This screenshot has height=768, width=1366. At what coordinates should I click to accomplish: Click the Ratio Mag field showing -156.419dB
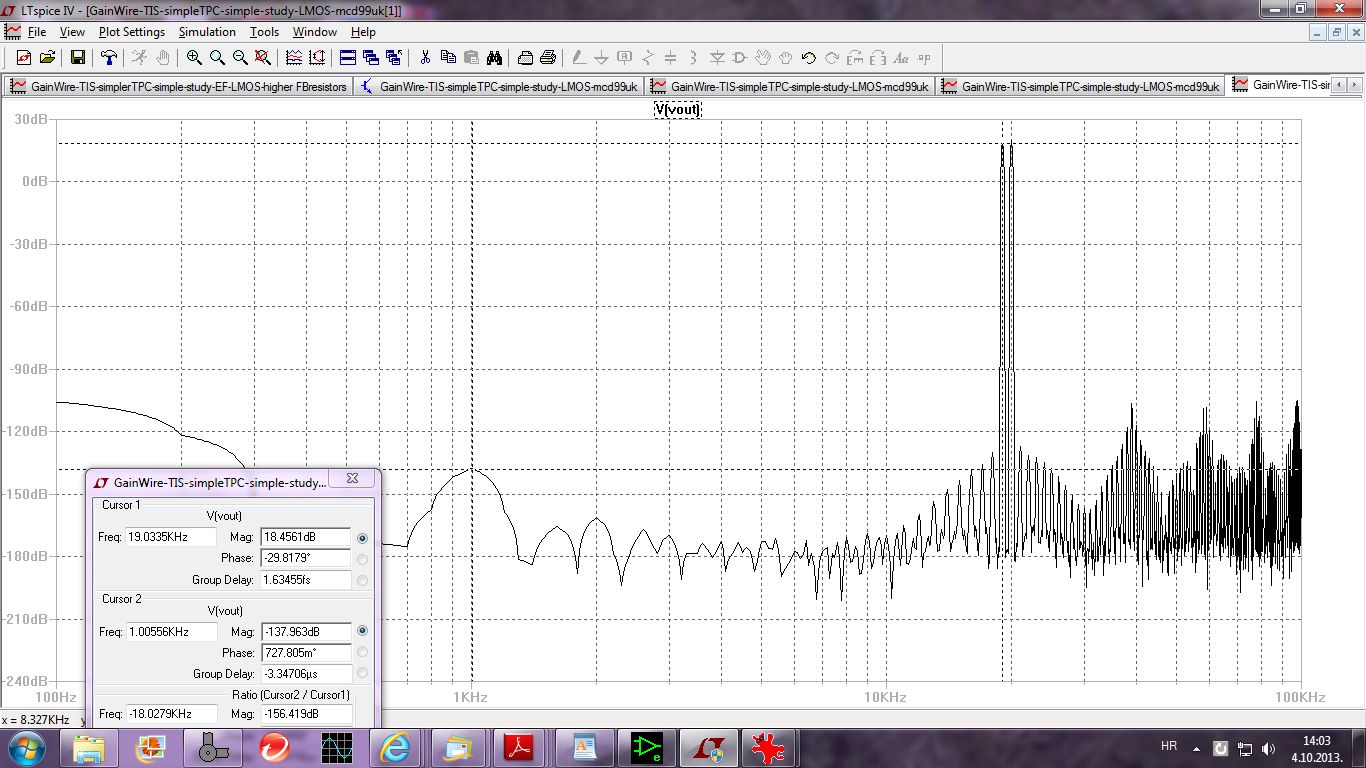click(x=305, y=714)
